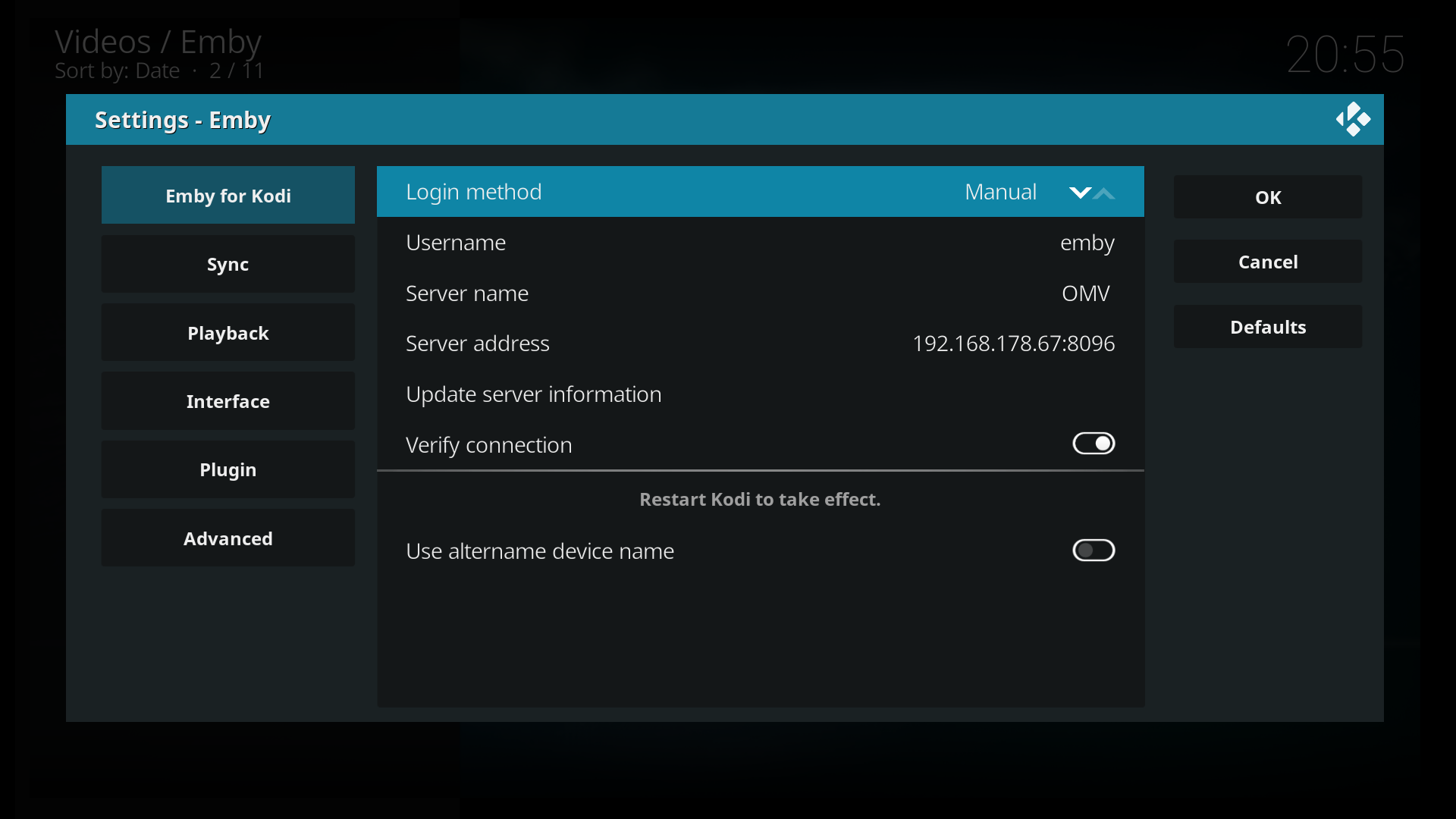Cancel the Emby settings dialog
The height and width of the screenshot is (819, 1456).
pyautogui.click(x=1268, y=262)
